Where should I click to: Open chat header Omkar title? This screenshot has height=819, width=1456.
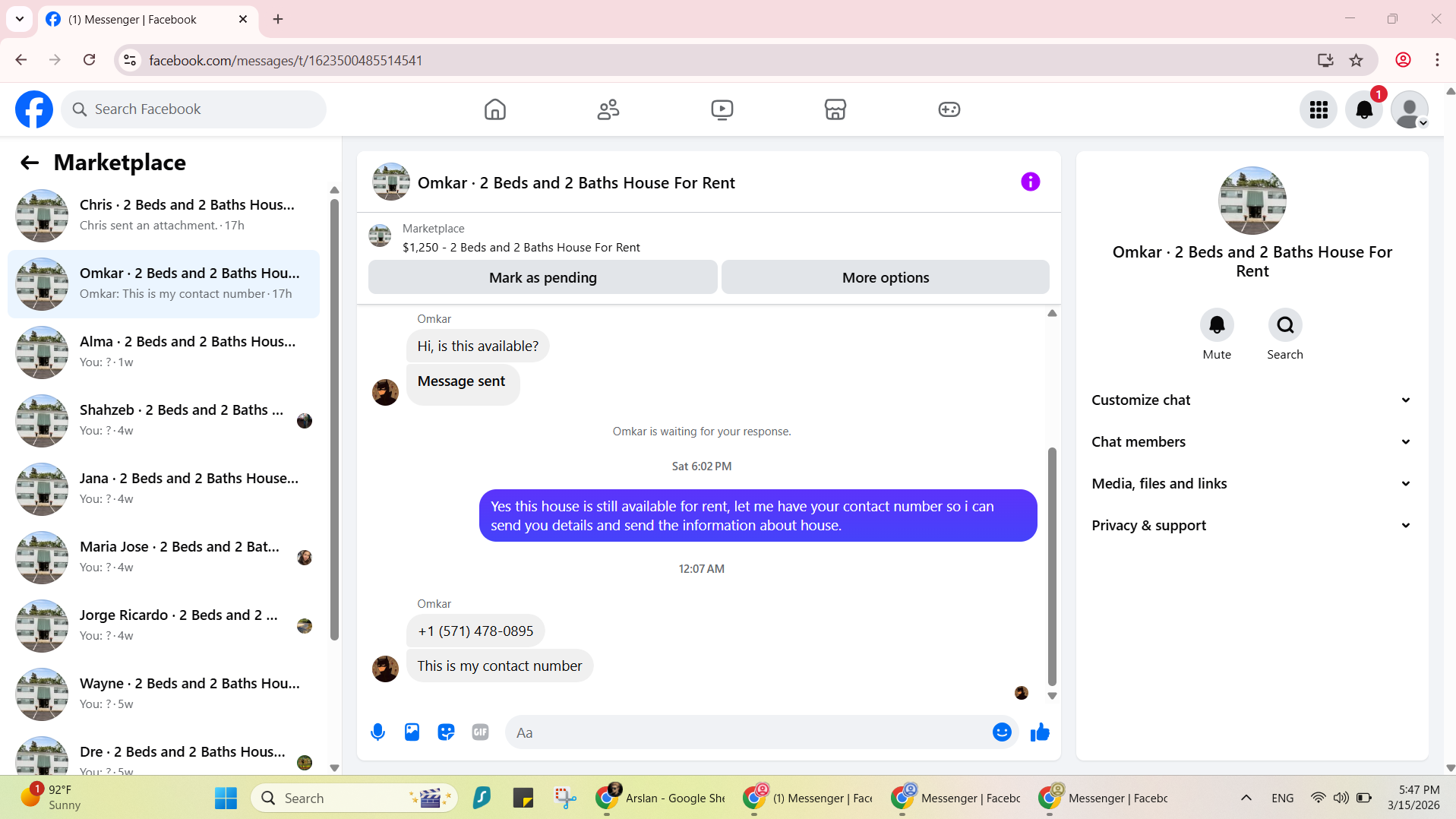(x=576, y=183)
